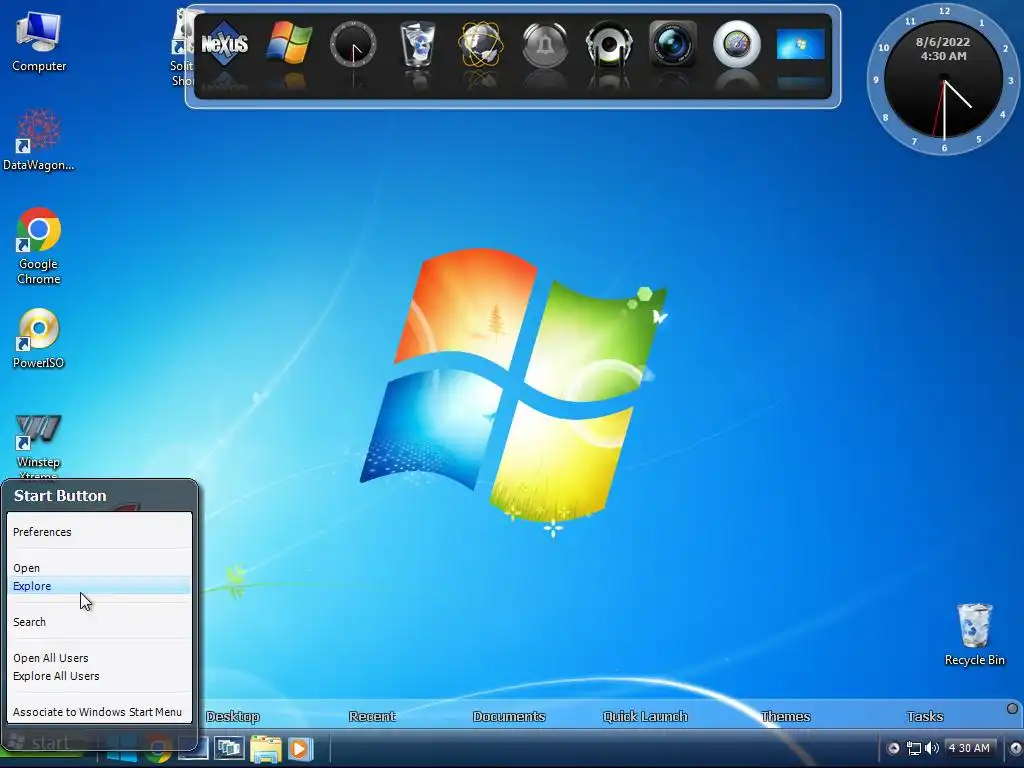
Task: Open the speaker headphones icon in the dock
Action: pyautogui.click(x=609, y=44)
